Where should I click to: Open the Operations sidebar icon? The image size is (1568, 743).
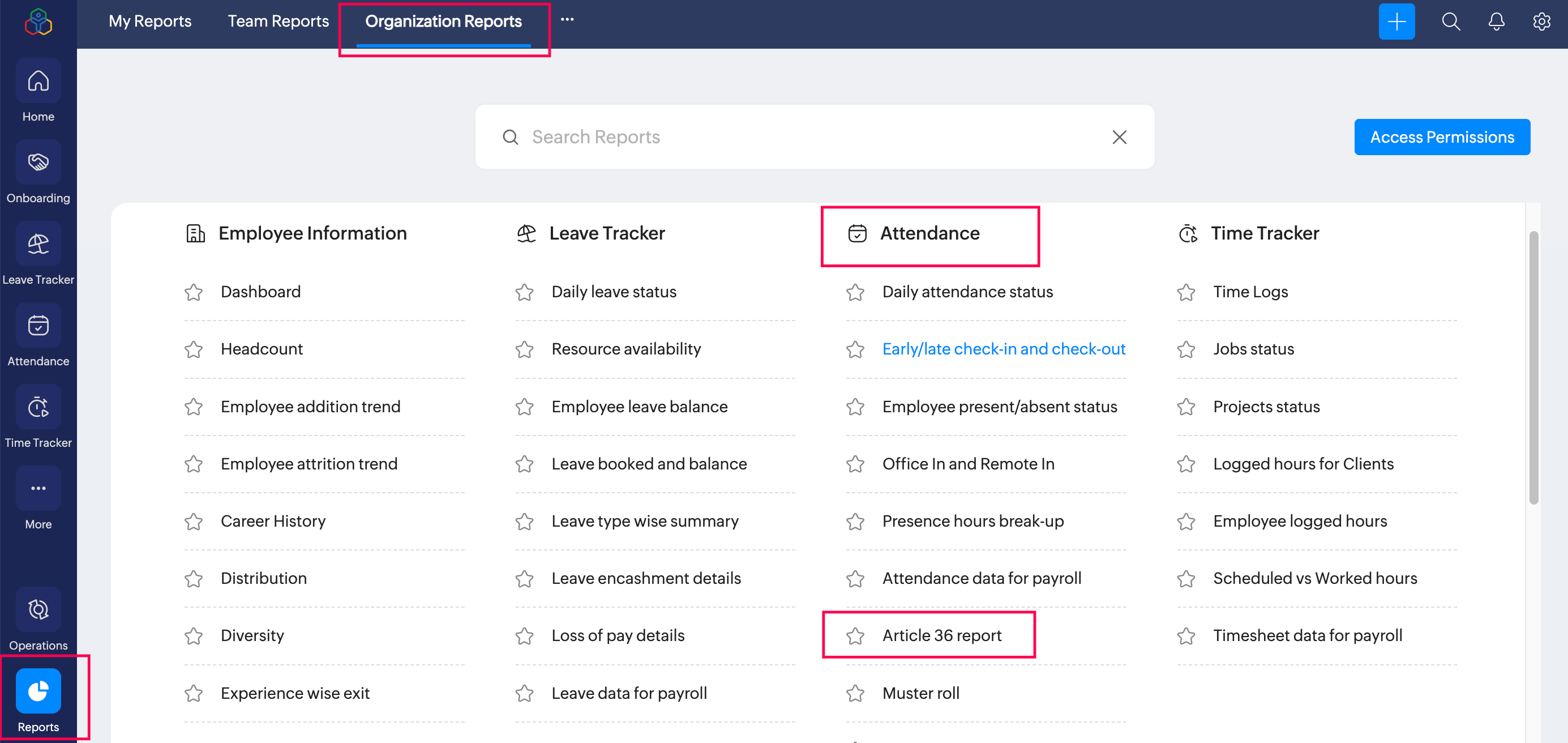(38, 609)
